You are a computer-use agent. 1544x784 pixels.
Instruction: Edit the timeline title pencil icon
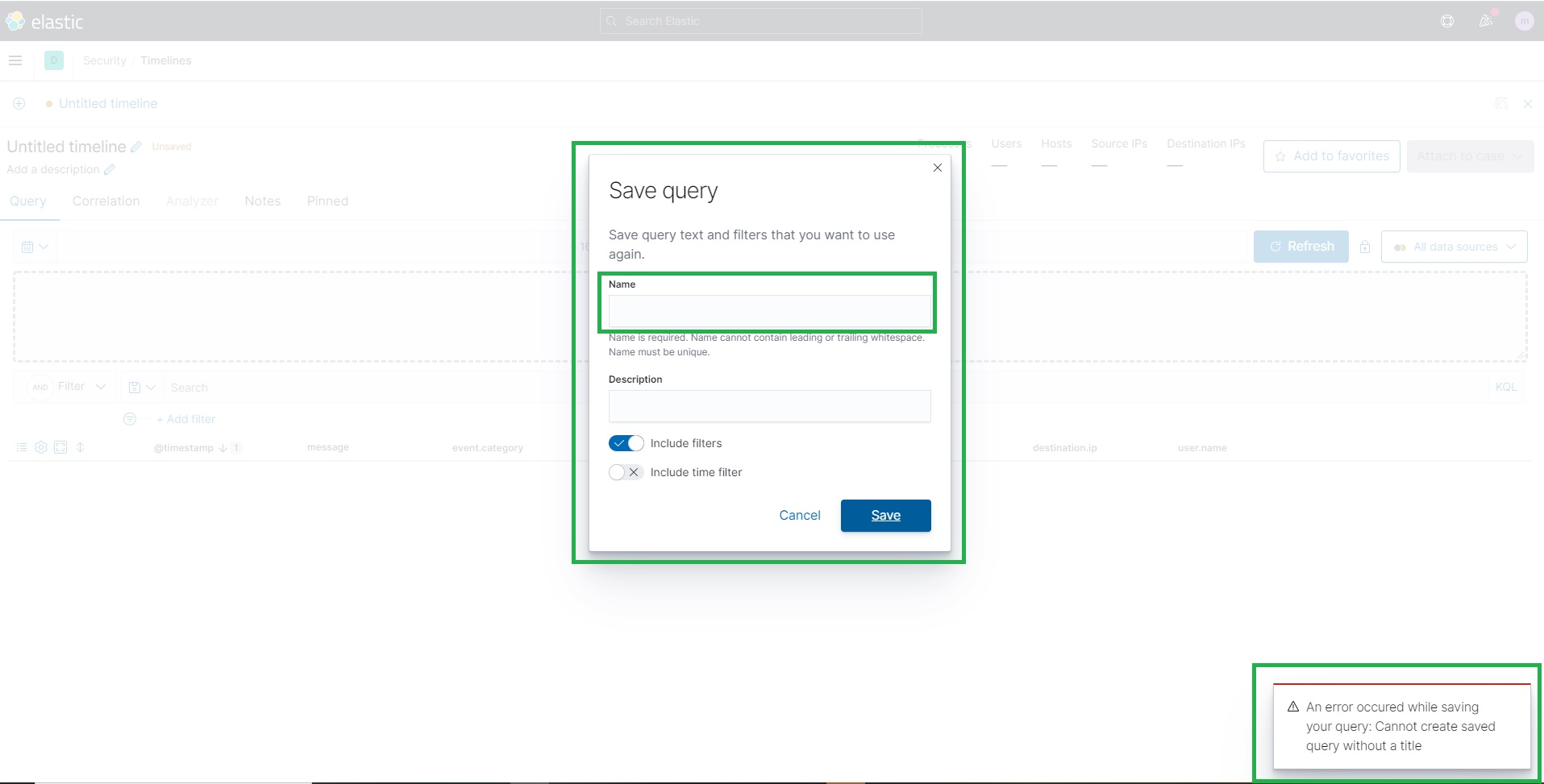(136, 147)
